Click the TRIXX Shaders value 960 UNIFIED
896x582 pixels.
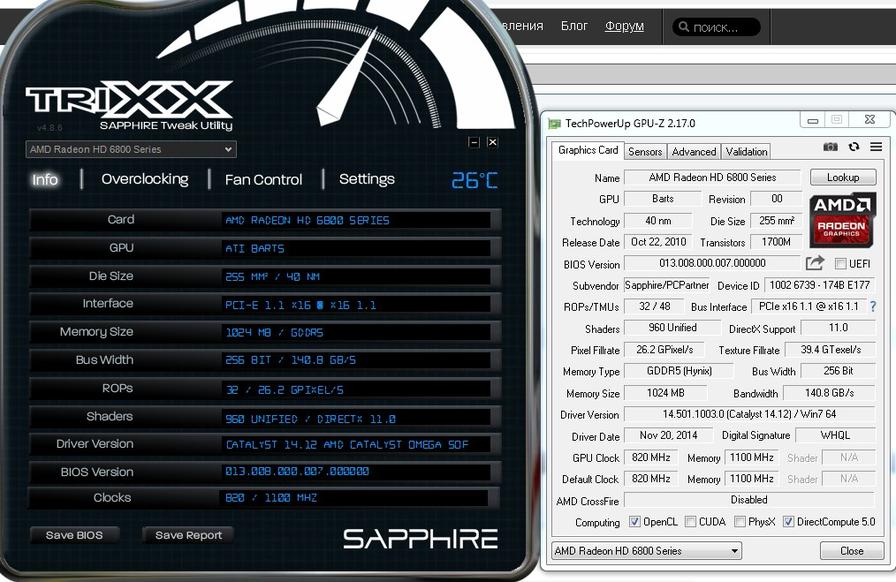[x=355, y=418]
